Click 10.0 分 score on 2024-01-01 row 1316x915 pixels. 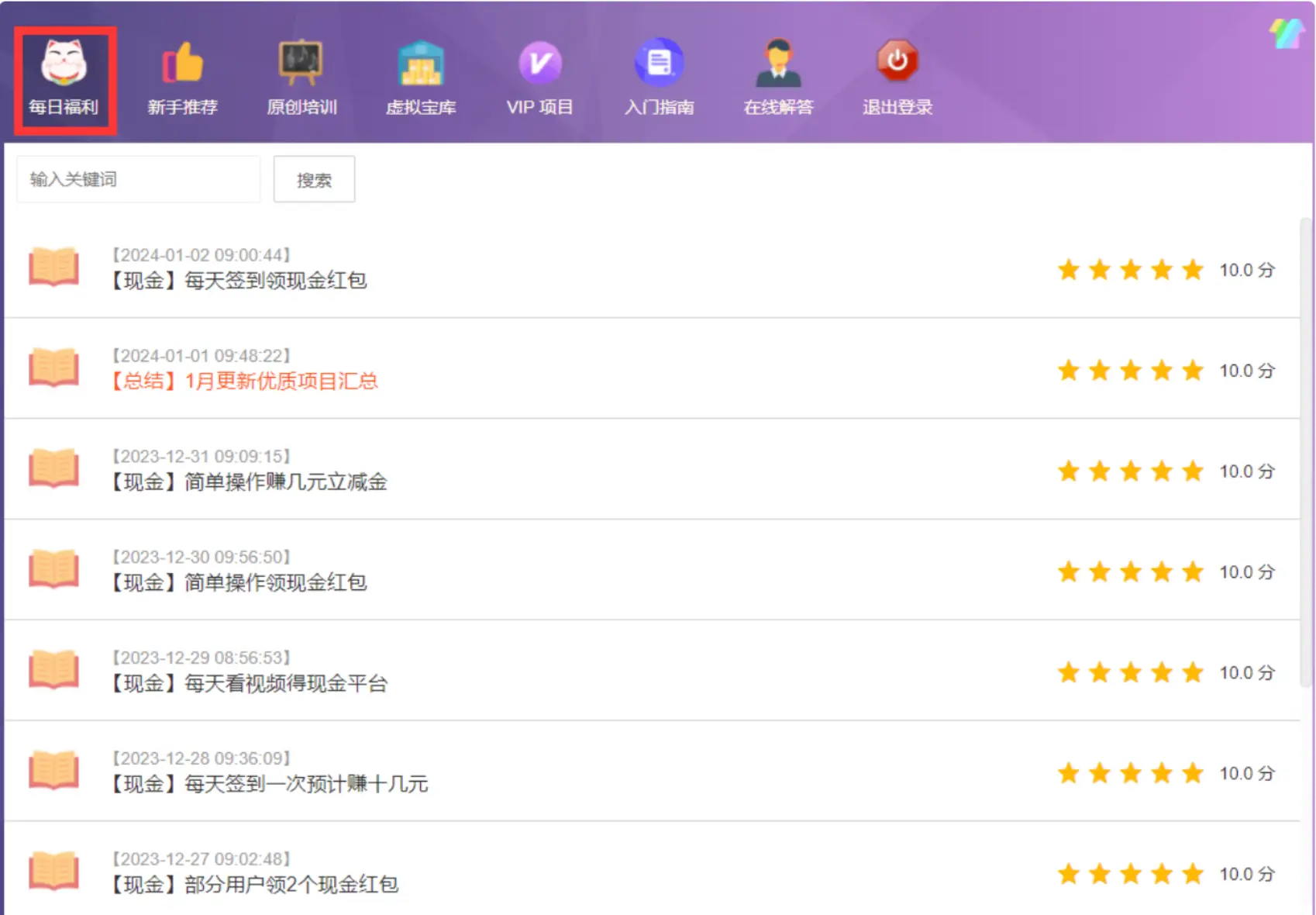1247,371
